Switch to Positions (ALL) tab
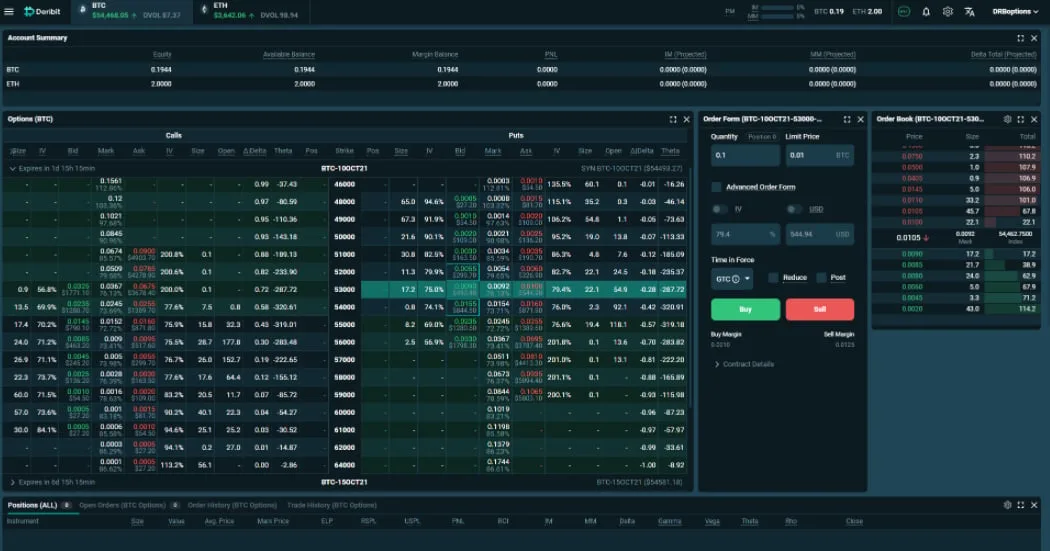1050x551 pixels. coord(39,505)
